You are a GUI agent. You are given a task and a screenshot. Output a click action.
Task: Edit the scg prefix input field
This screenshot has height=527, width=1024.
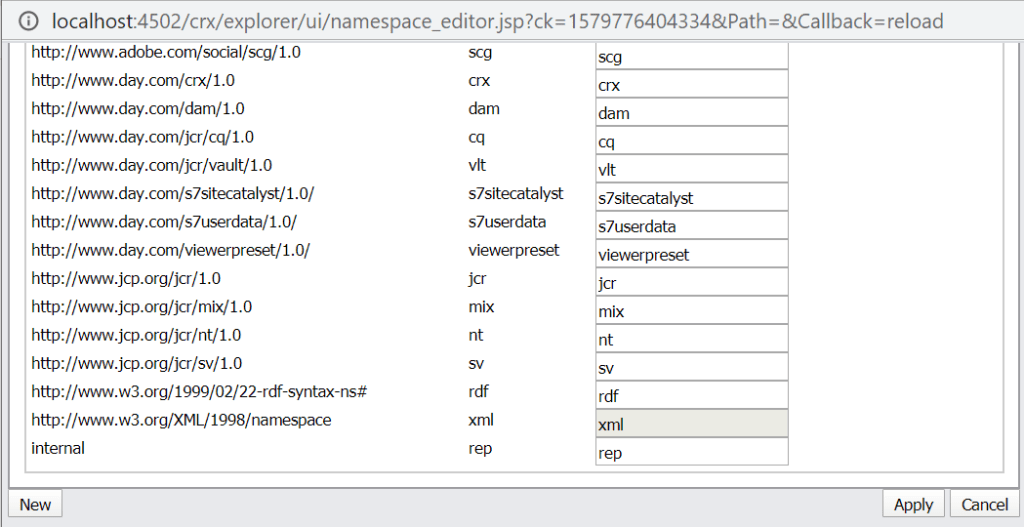691,57
